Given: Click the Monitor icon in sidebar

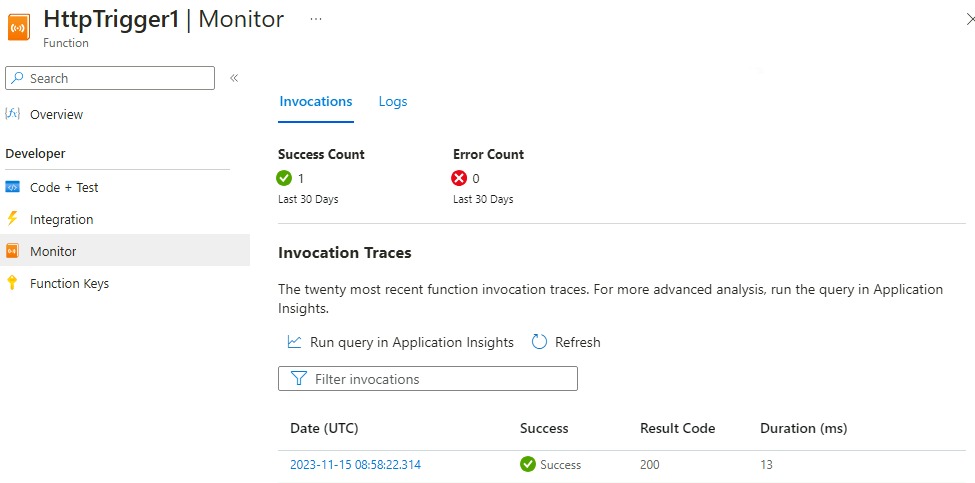Looking at the screenshot, I should click(13, 251).
